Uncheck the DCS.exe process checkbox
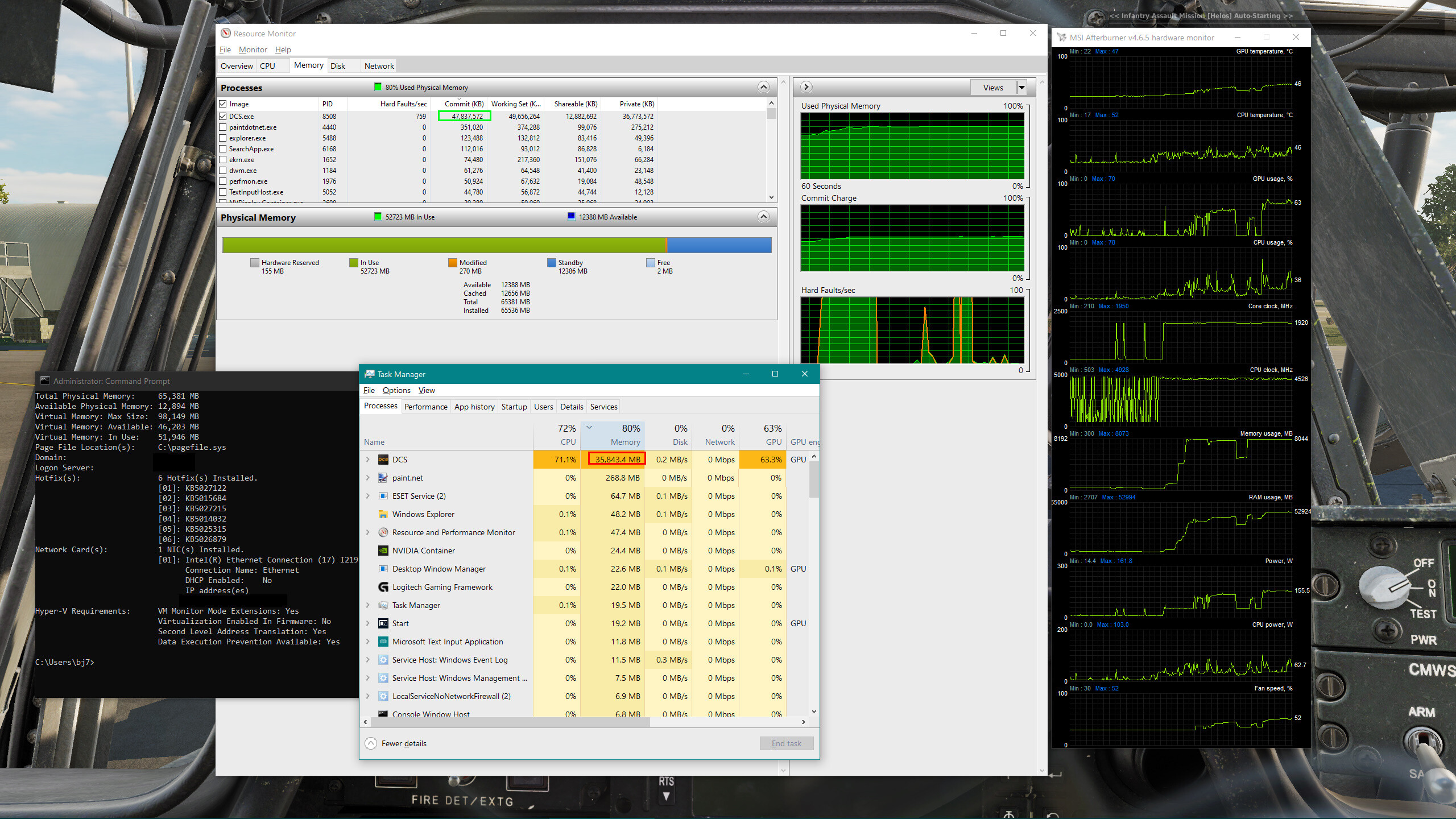This screenshot has height=819, width=1456. point(223,116)
